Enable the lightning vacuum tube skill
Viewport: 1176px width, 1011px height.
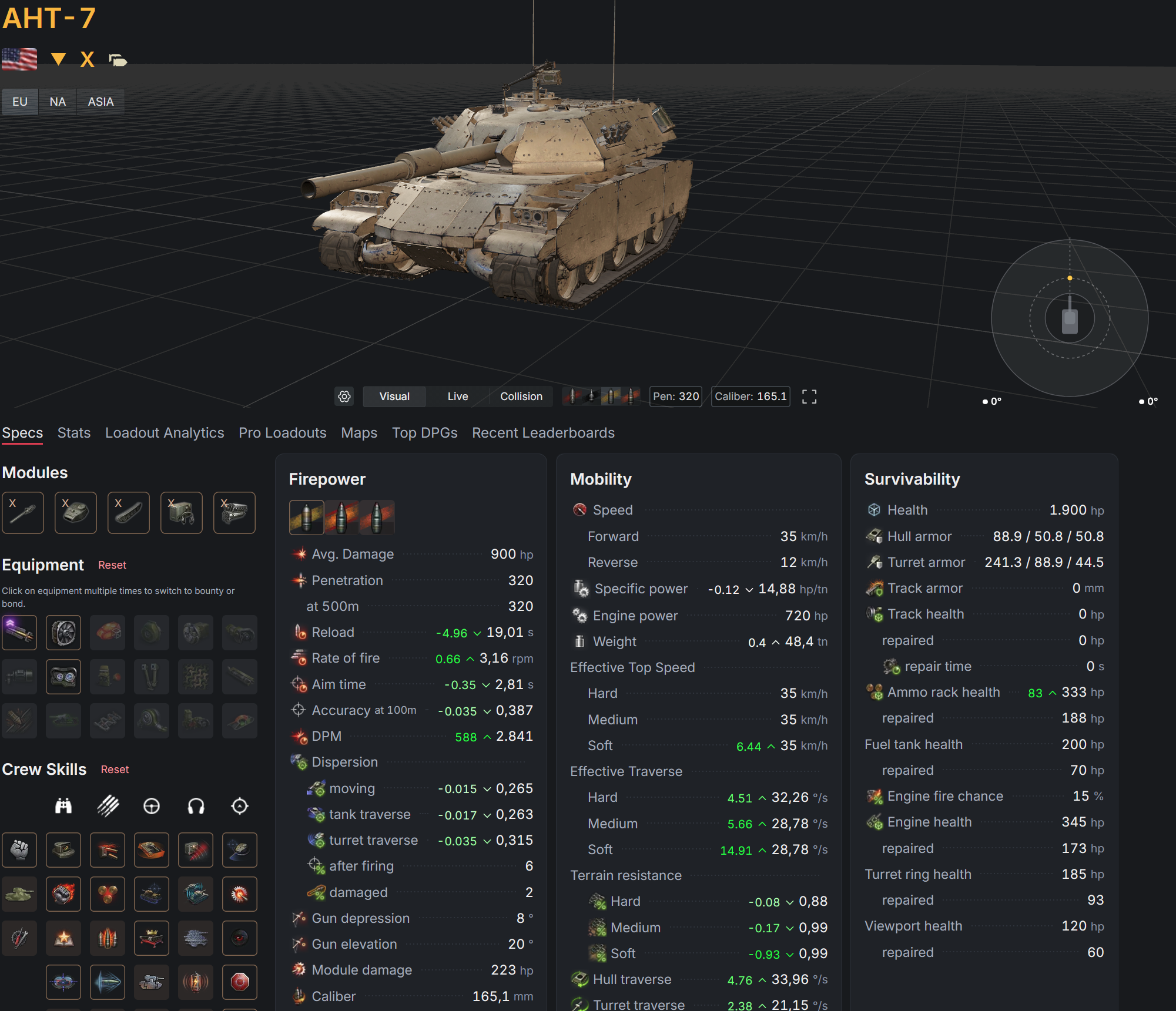click(x=196, y=982)
